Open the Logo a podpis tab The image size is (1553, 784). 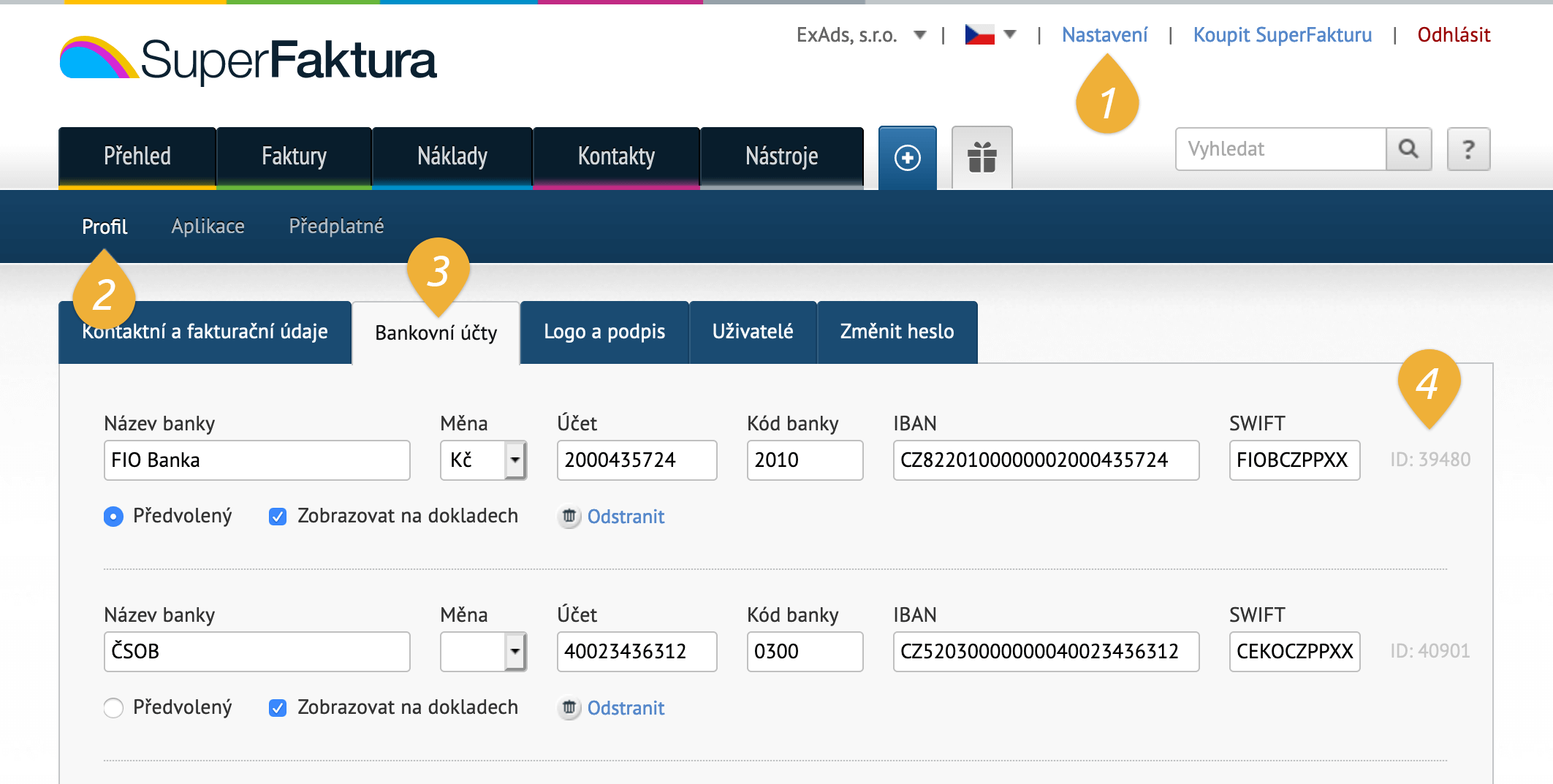pyautogui.click(x=604, y=332)
